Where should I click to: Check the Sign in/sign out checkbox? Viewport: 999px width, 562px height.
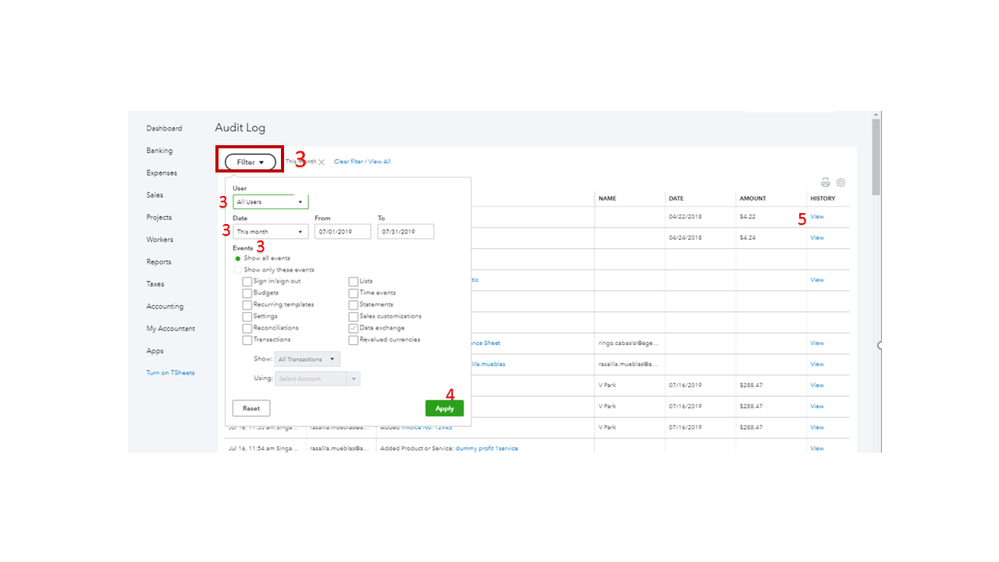[247, 282]
